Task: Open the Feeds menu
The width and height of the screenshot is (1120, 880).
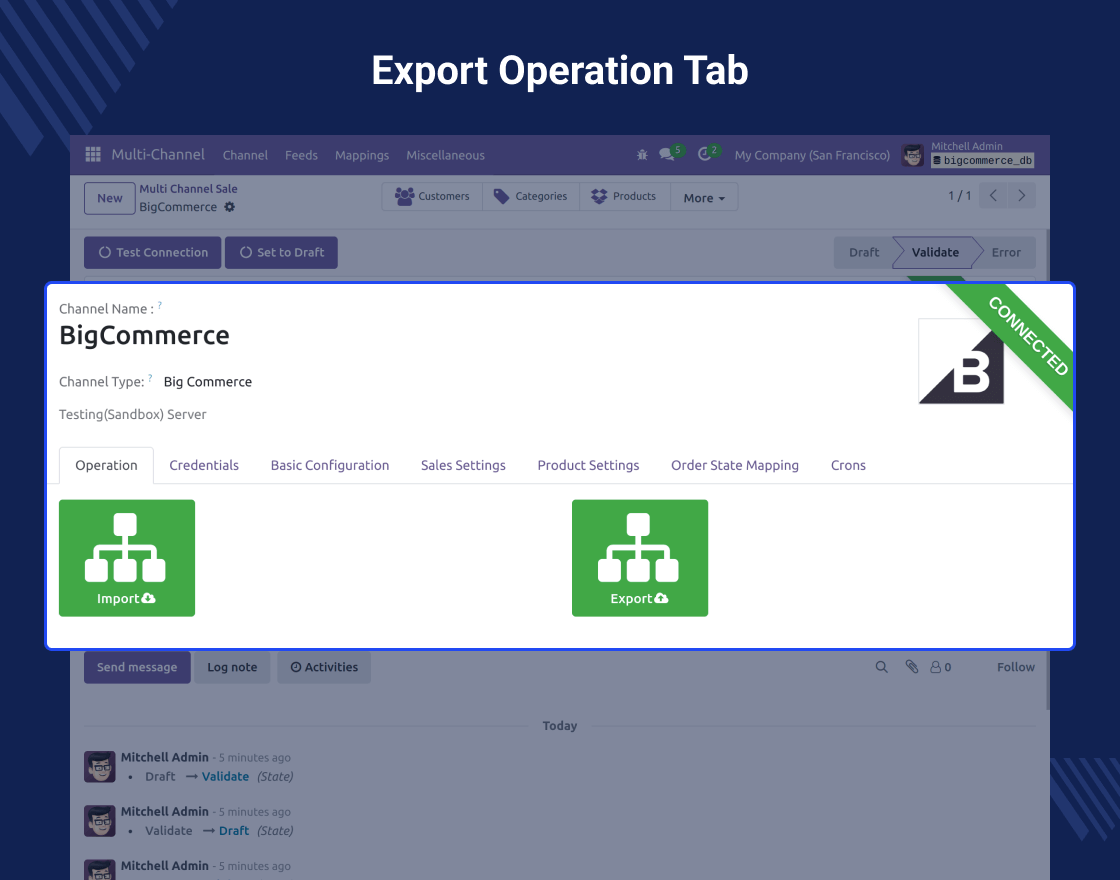Action: tap(301, 155)
